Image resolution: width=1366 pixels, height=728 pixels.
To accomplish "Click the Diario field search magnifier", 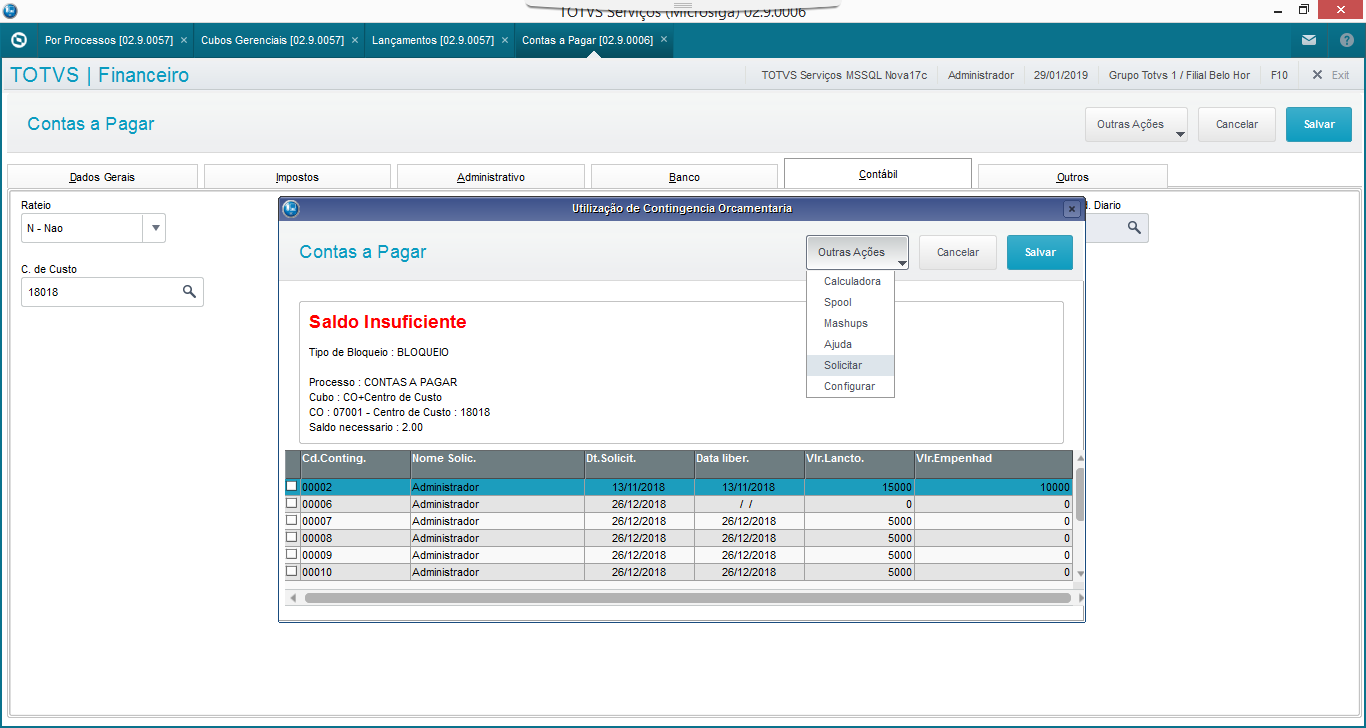I will point(1134,228).
